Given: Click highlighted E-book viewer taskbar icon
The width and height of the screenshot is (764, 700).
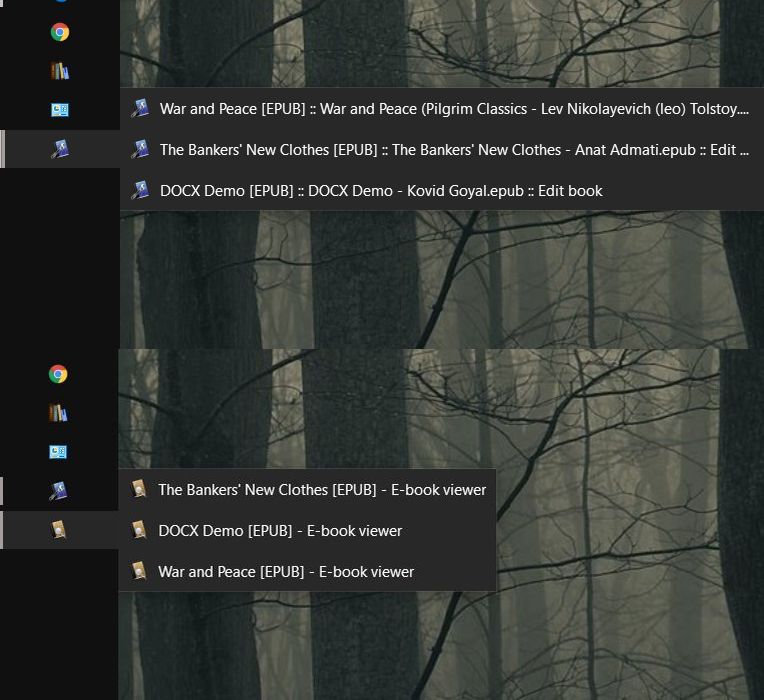Looking at the screenshot, I should 58,530.
